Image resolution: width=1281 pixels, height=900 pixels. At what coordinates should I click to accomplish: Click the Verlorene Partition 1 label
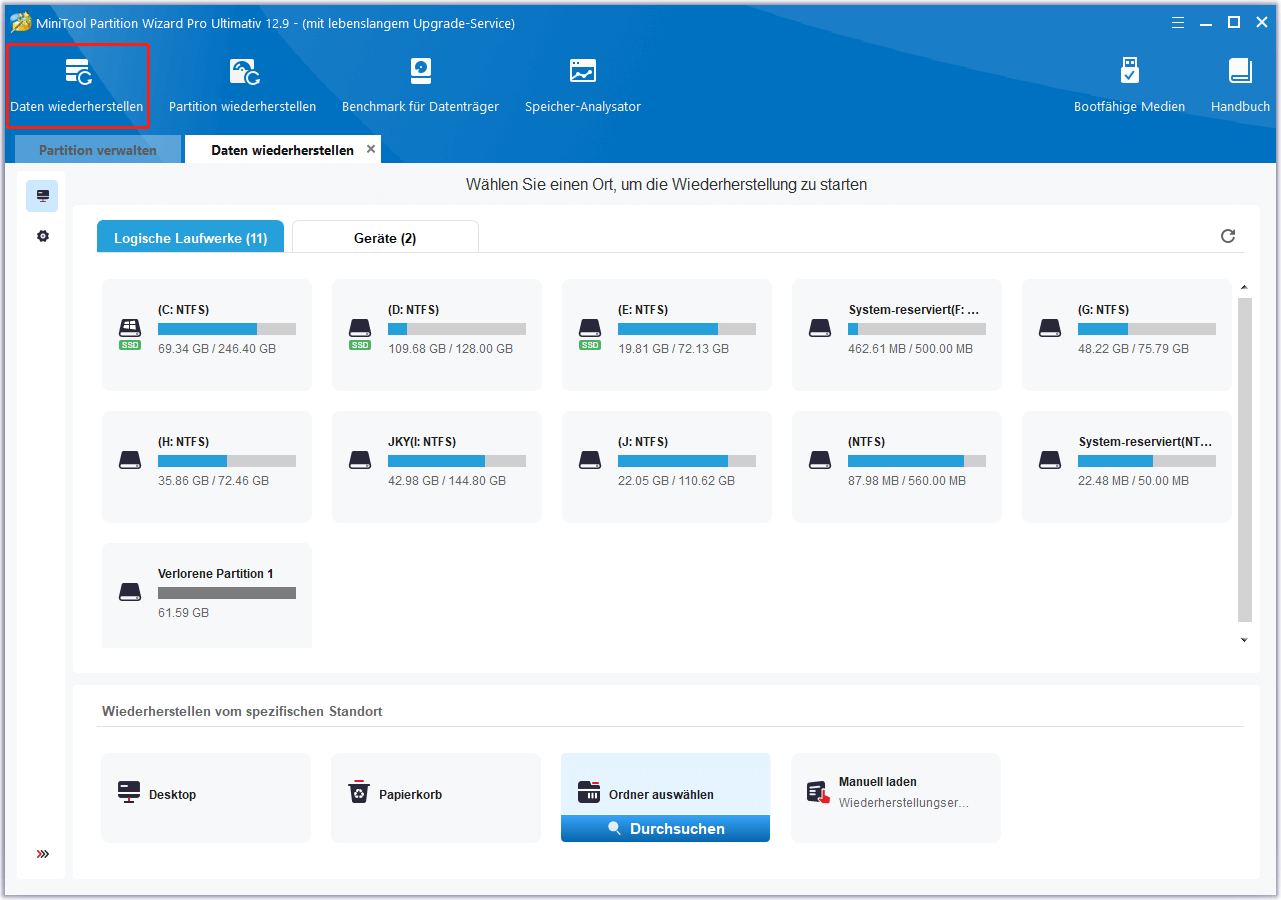216,574
